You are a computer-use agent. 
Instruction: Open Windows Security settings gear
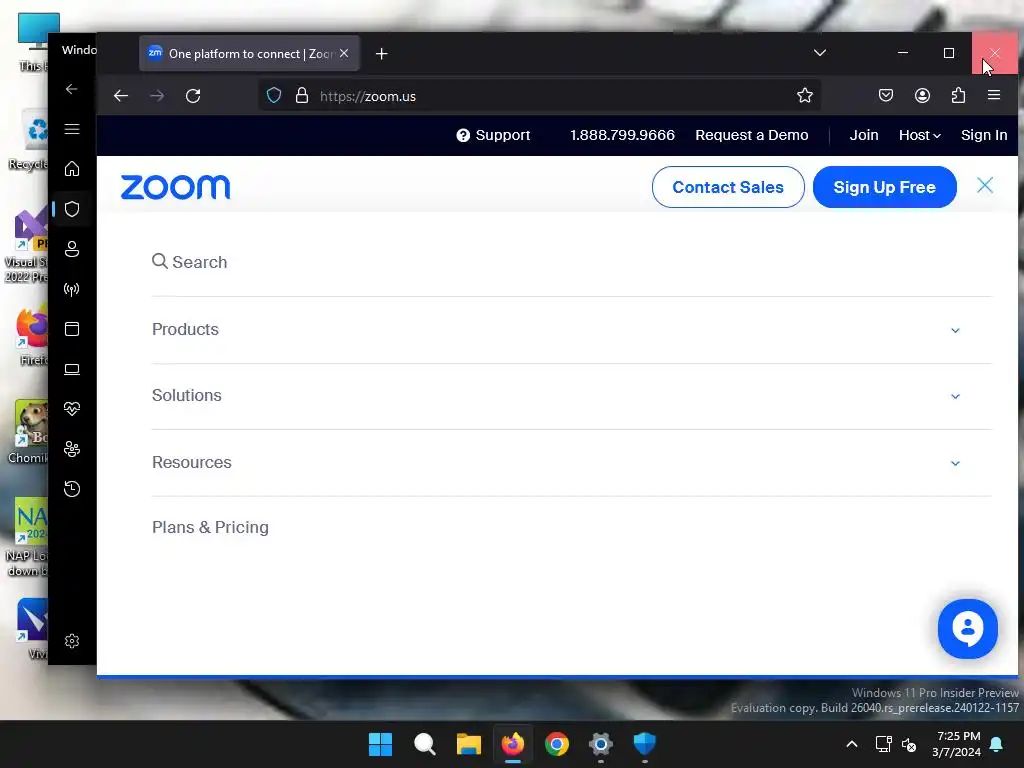[72, 641]
